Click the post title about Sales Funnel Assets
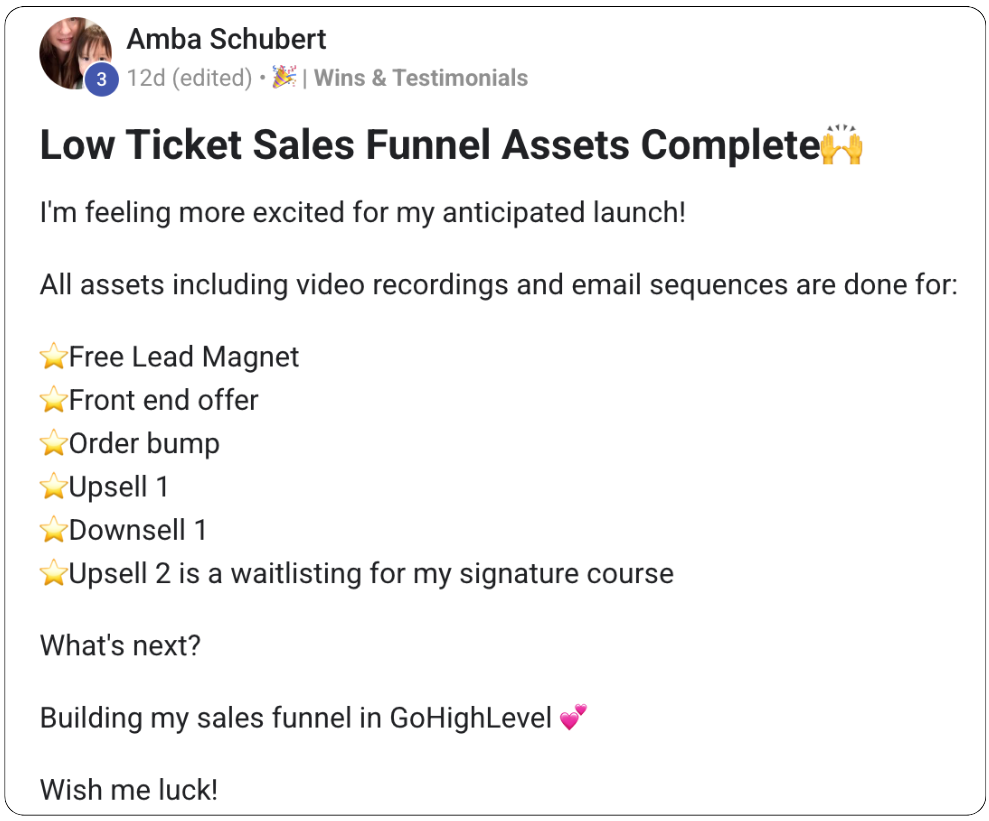 [x=428, y=146]
